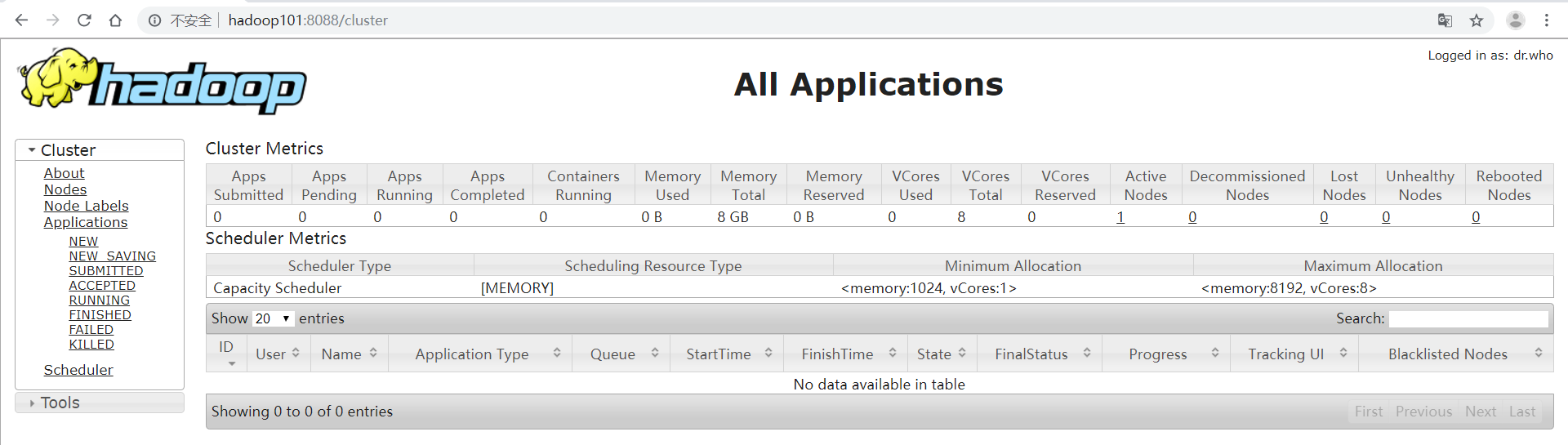Click the Rebooted Nodes count 0
The width and height of the screenshot is (1568, 445).
coord(1476,217)
